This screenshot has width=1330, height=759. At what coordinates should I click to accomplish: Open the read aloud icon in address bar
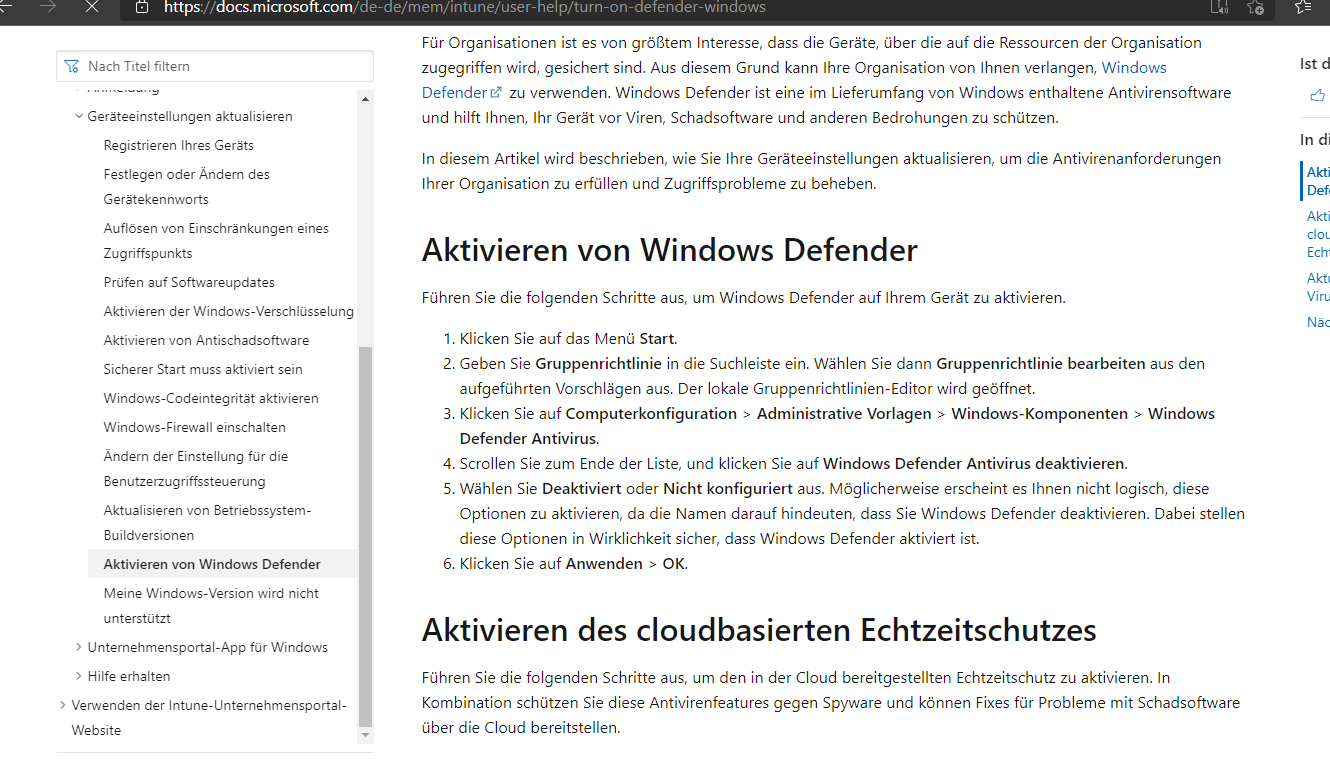tap(1219, 7)
